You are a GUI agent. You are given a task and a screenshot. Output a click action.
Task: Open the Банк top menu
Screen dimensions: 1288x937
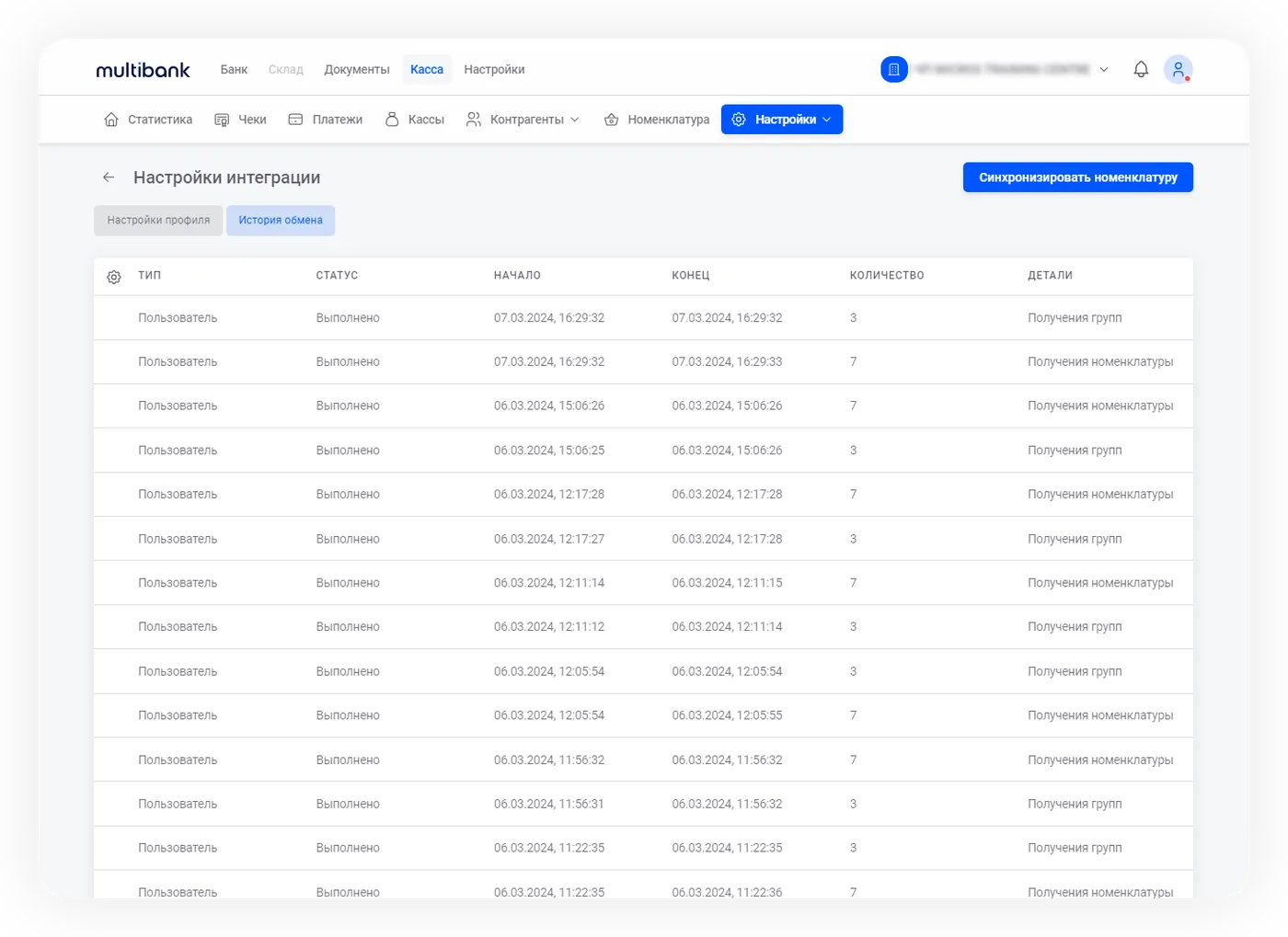click(234, 70)
